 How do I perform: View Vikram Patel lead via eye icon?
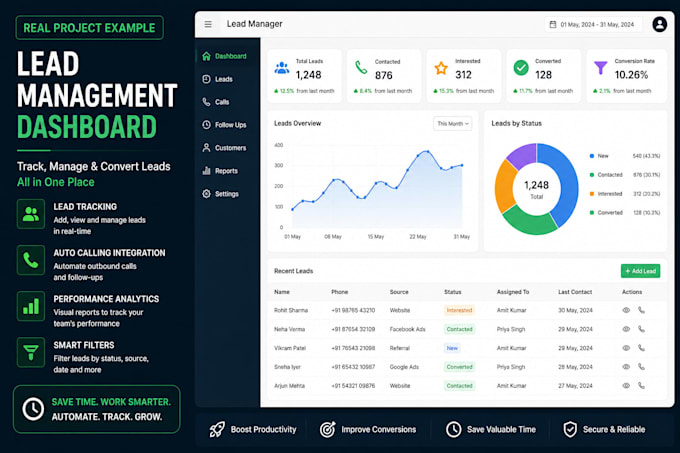(x=626, y=348)
